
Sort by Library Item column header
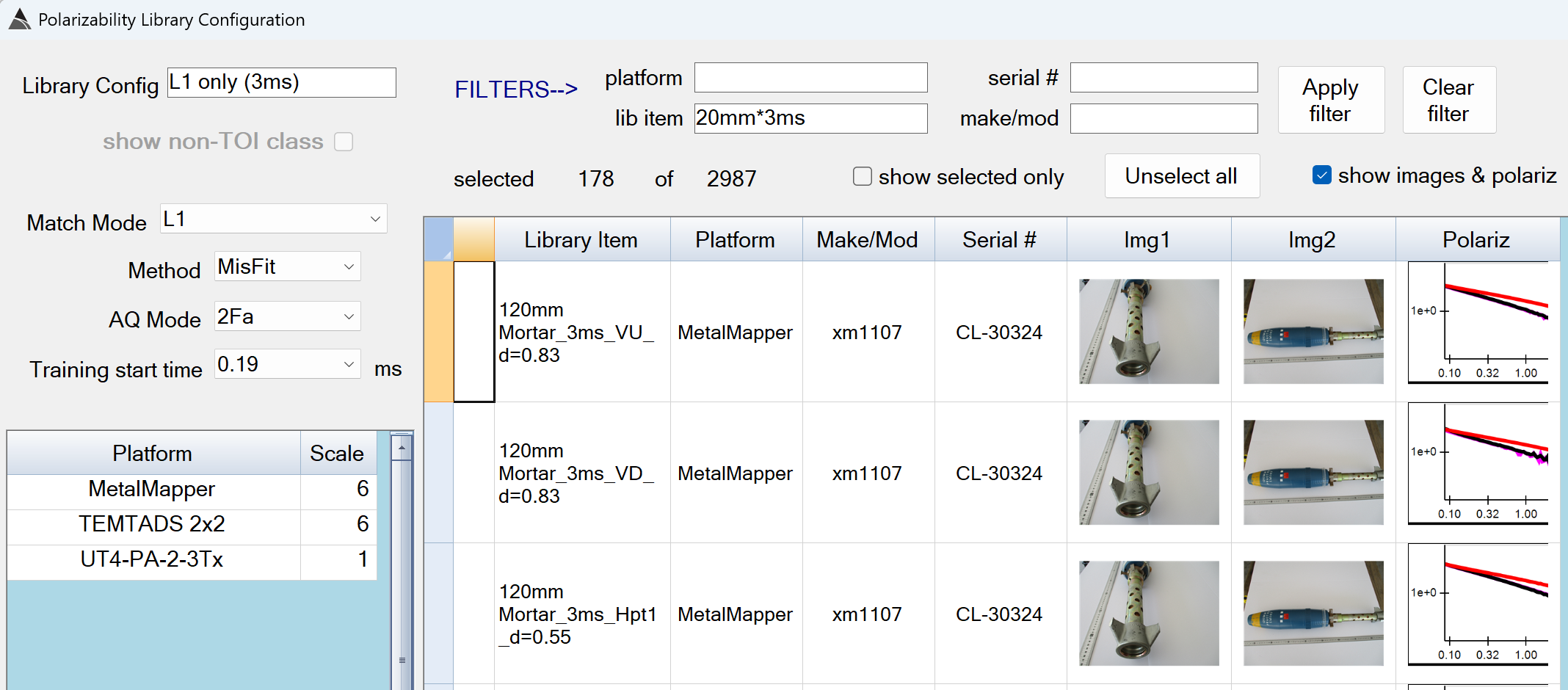click(581, 240)
